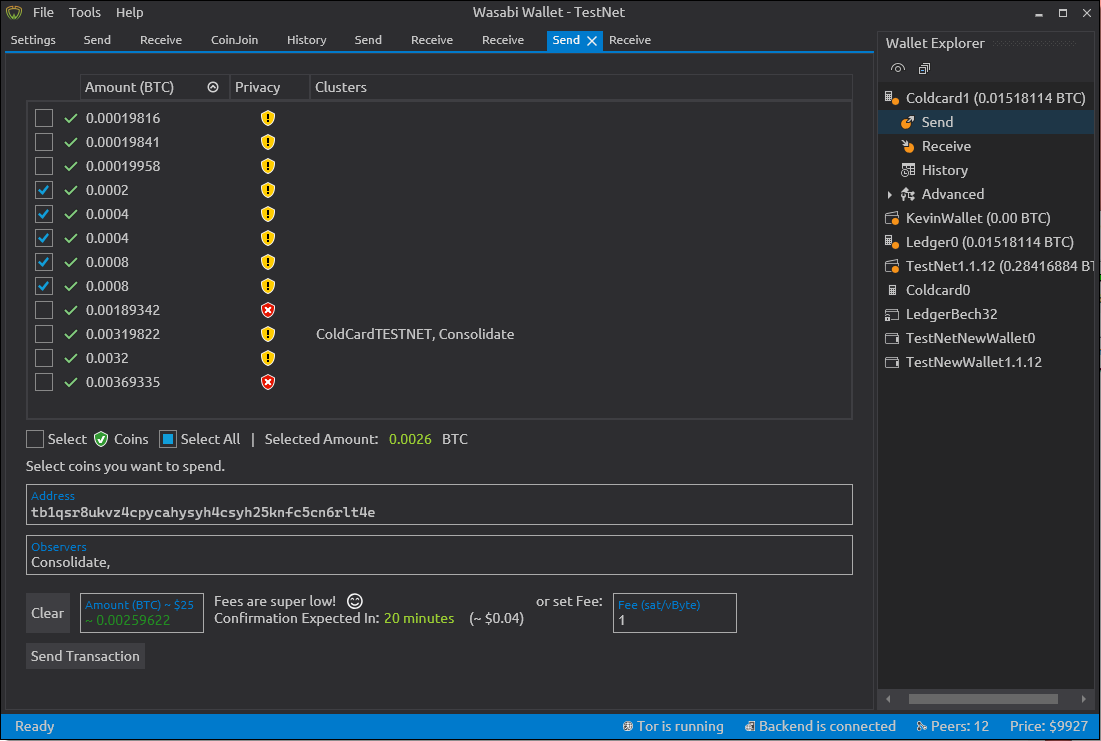
Task: Click the 'ColdCardTESTNET, Consolidate' cluster text
Action: [415, 334]
